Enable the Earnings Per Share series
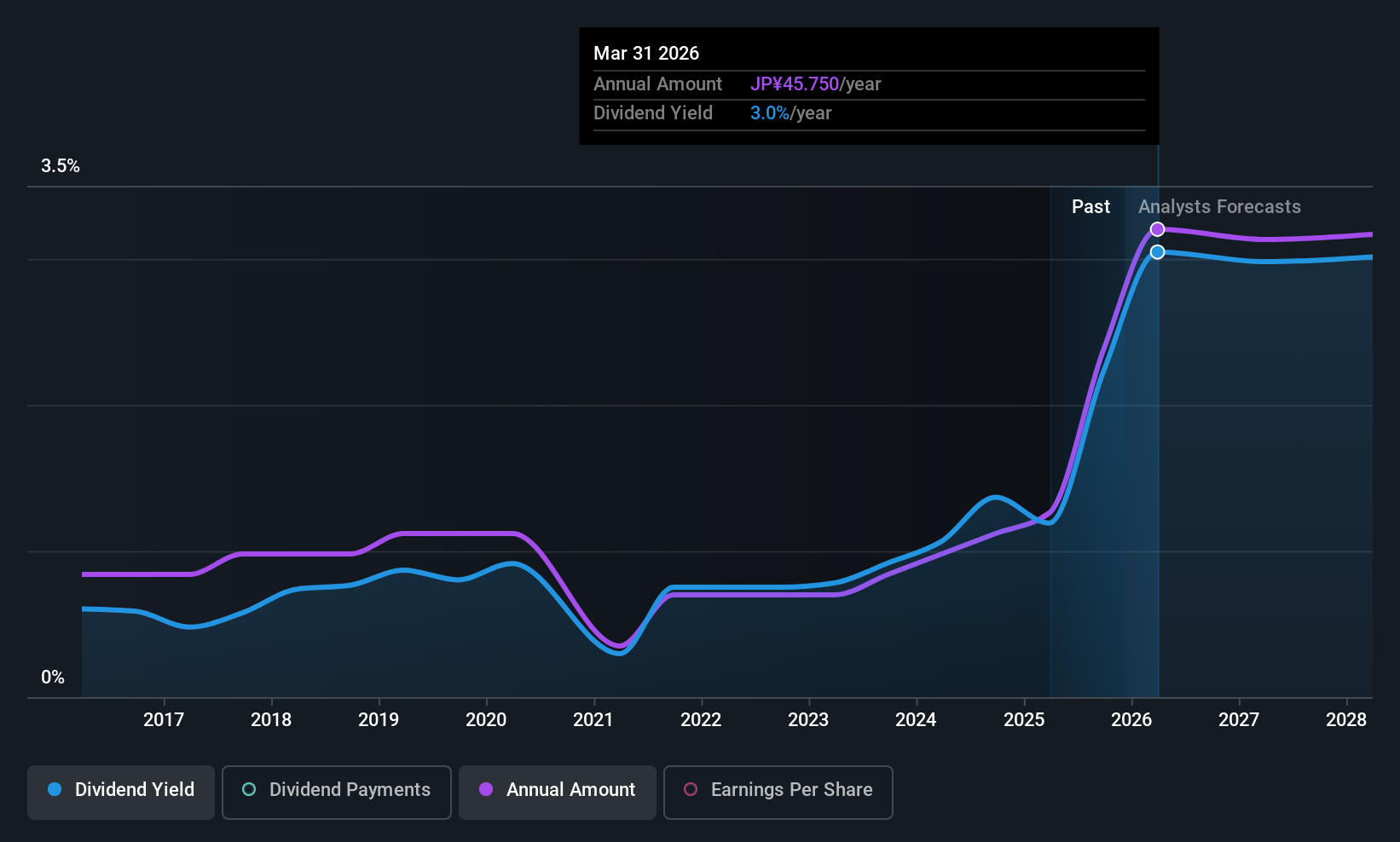The height and width of the screenshot is (842, 1400). [778, 793]
